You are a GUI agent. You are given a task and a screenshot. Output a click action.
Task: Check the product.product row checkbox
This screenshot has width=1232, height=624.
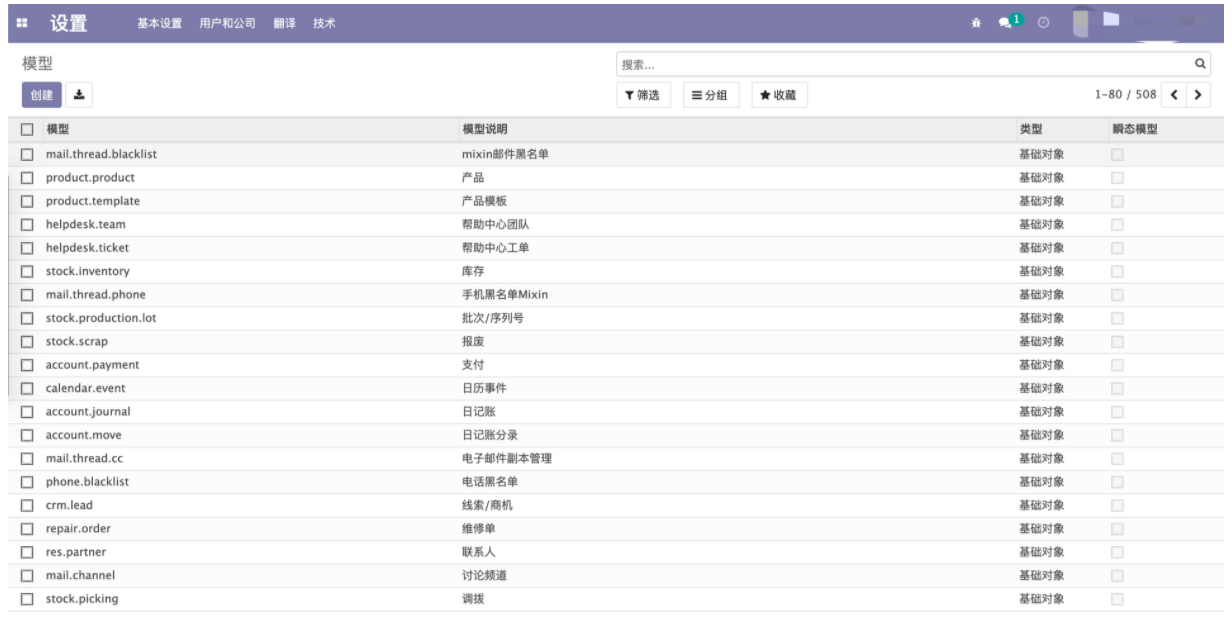pyautogui.click(x=28, y=178)
